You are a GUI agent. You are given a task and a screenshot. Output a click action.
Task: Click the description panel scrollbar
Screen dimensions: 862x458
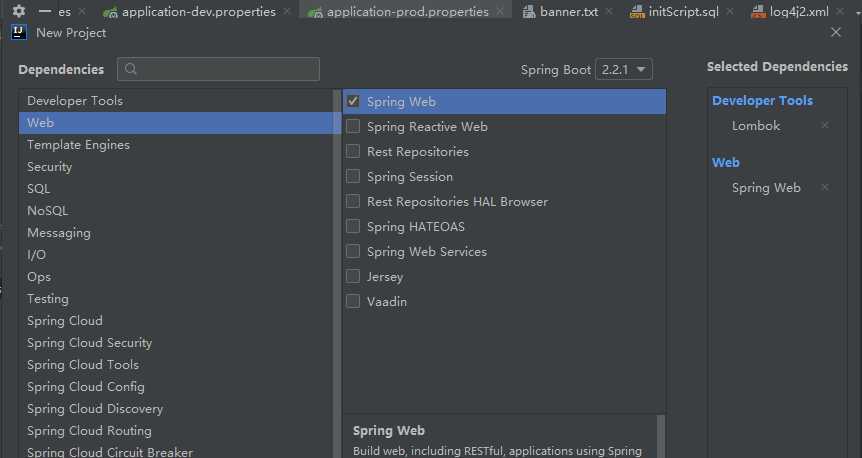click(661, 437)
